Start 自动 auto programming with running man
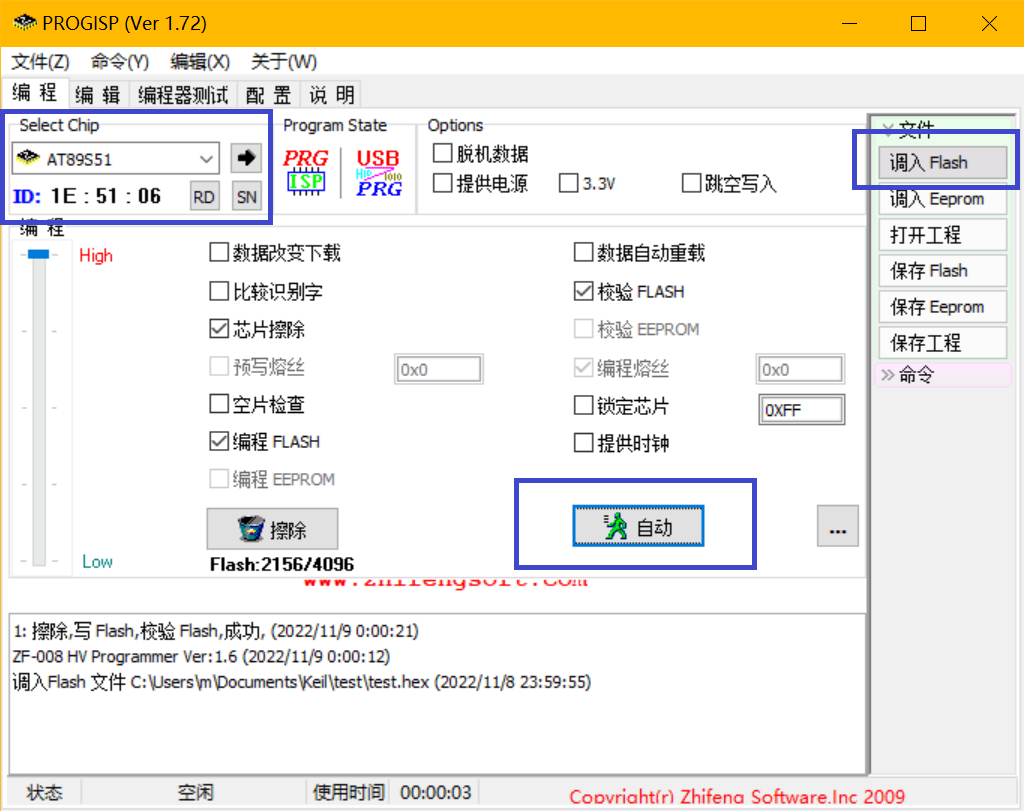 click(638, 527)
